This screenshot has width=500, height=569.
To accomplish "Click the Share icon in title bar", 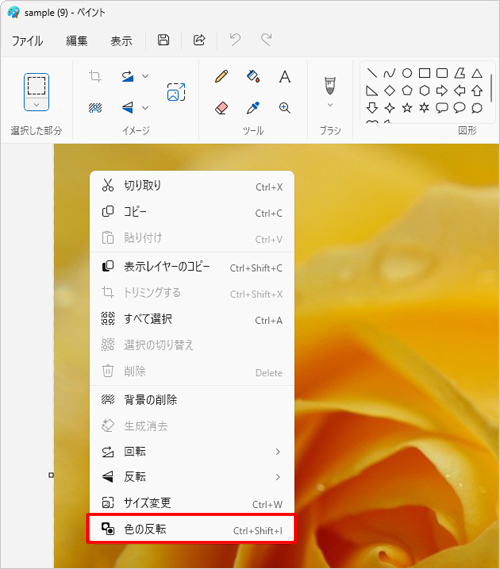I will (199, 40).
